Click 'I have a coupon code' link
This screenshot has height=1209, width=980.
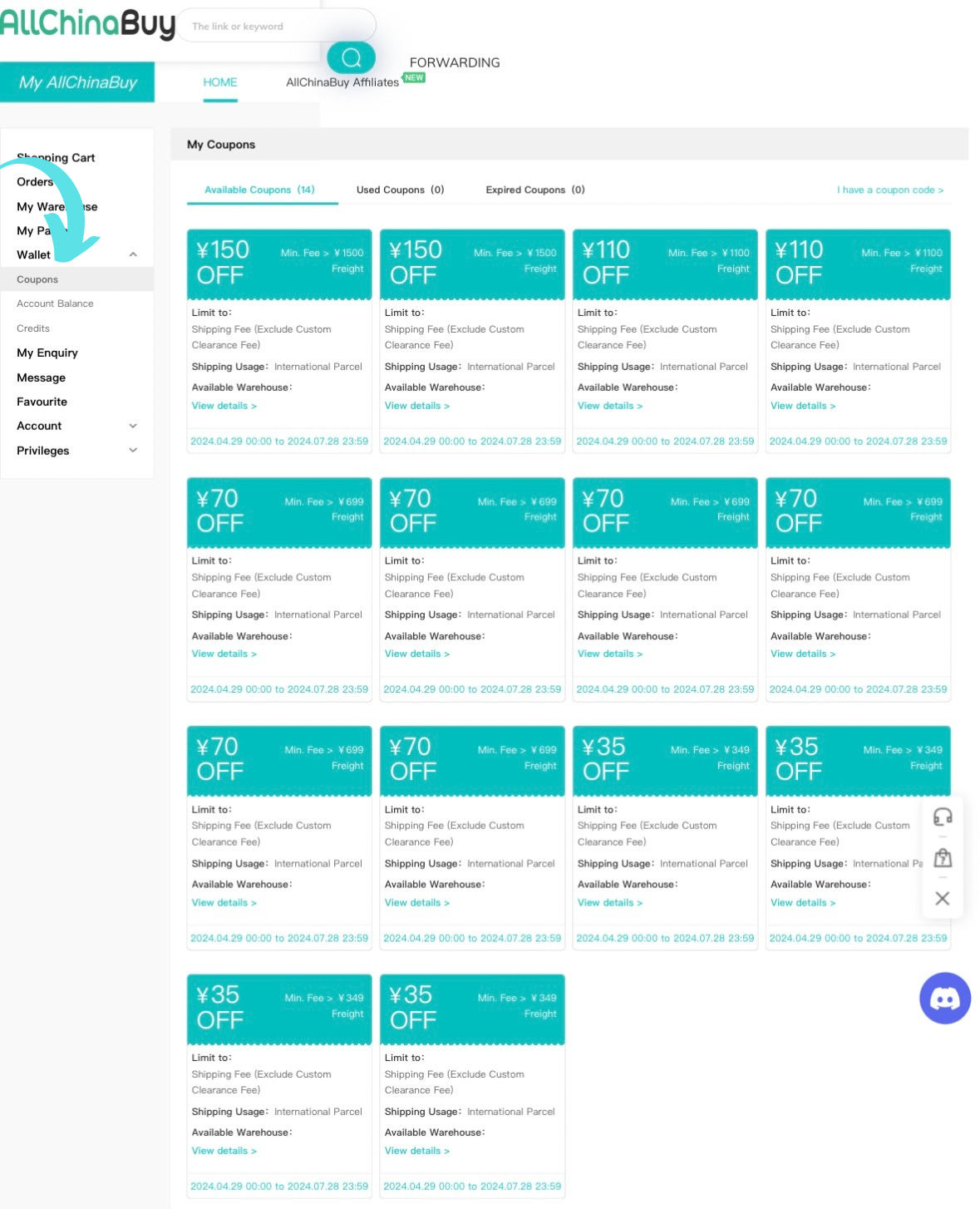889,190
